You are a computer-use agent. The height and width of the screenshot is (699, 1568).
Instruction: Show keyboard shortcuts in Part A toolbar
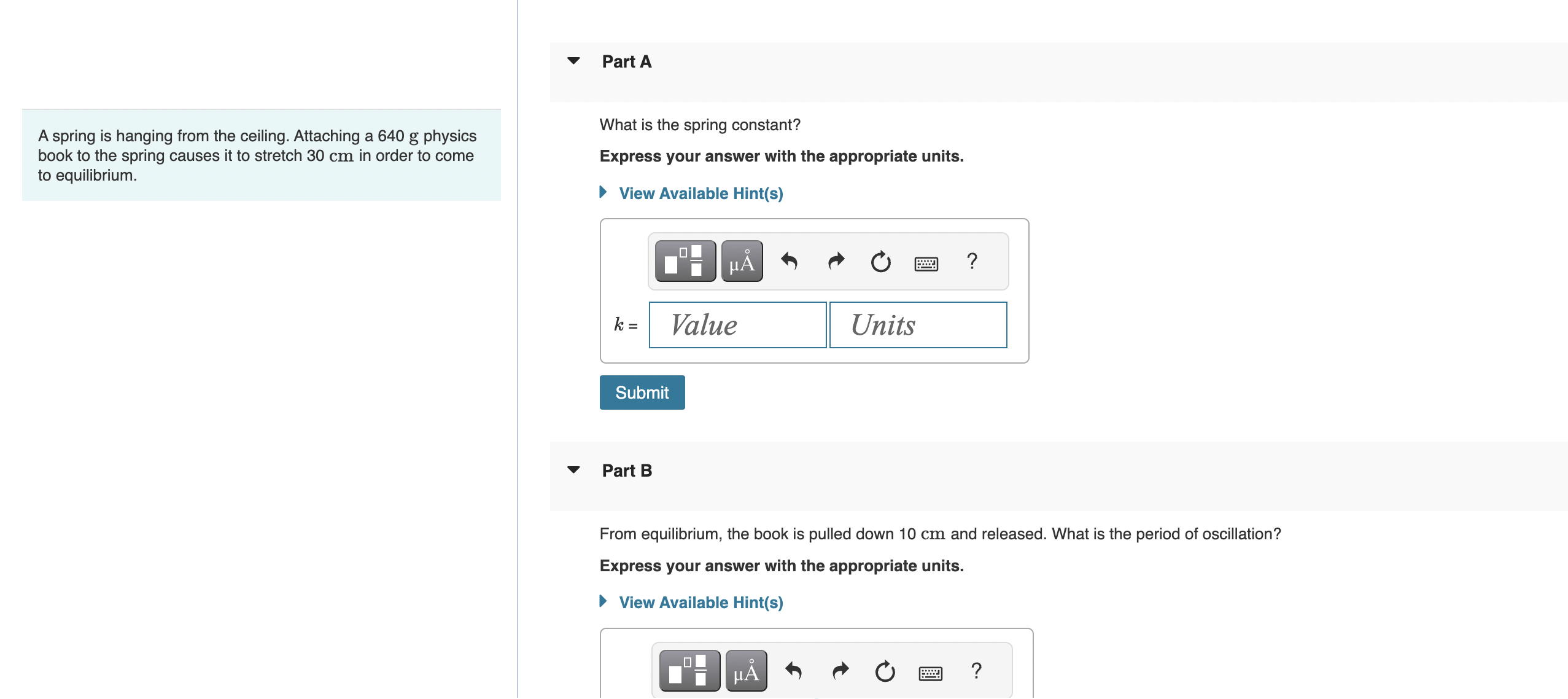pos(926,264)
